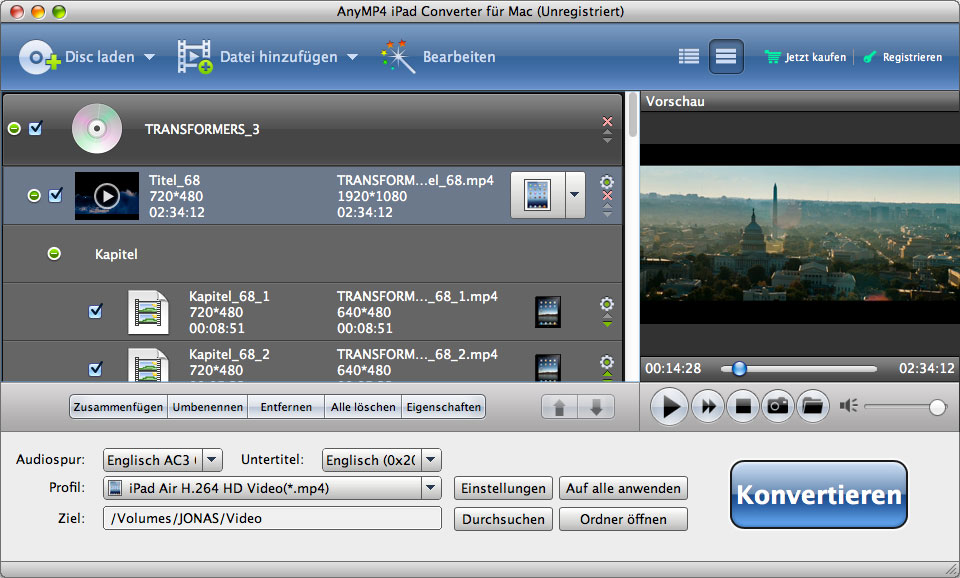Click the Ziel path input field

(x=272, y=518)
